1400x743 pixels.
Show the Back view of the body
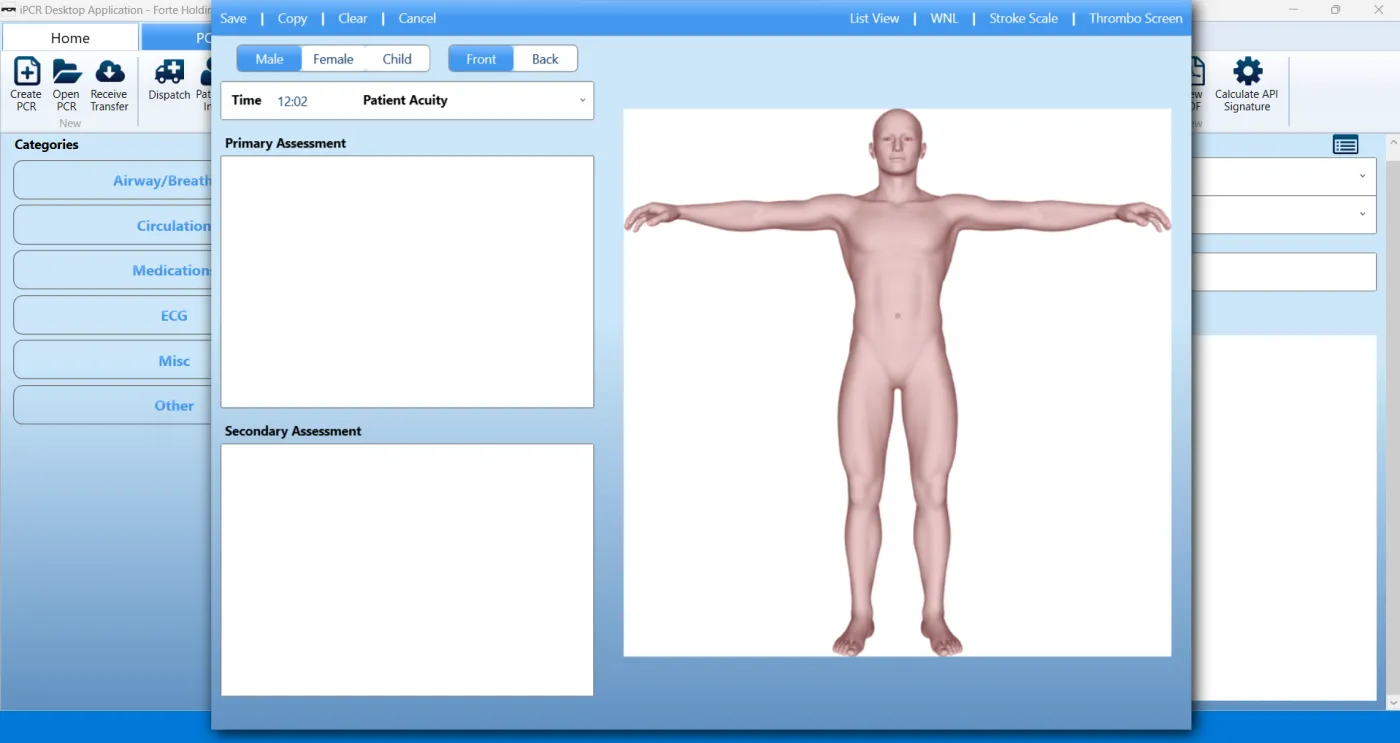click(545, 59)
